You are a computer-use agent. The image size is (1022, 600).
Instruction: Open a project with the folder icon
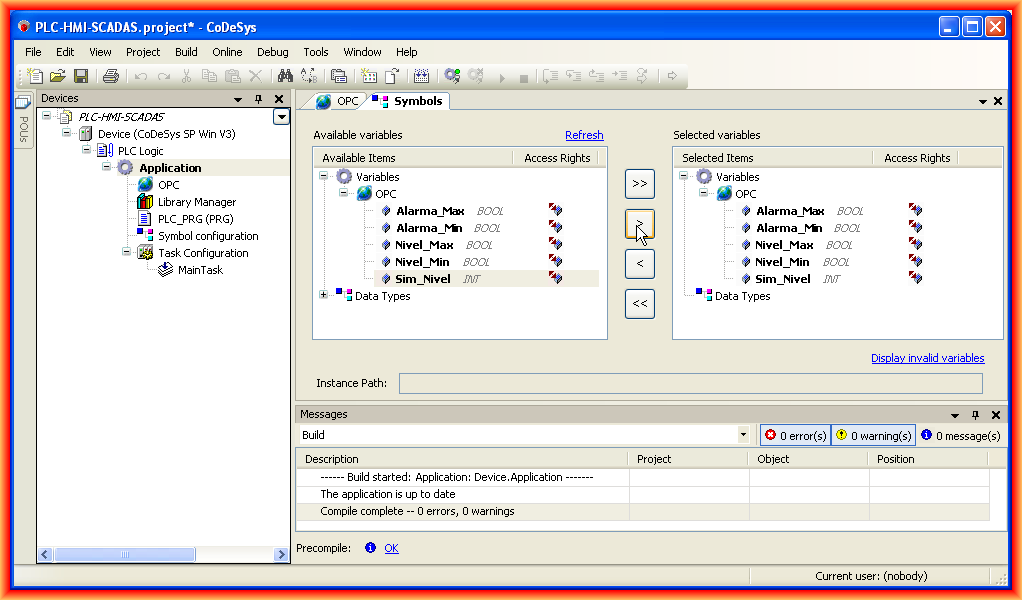[x=58, y=76]
